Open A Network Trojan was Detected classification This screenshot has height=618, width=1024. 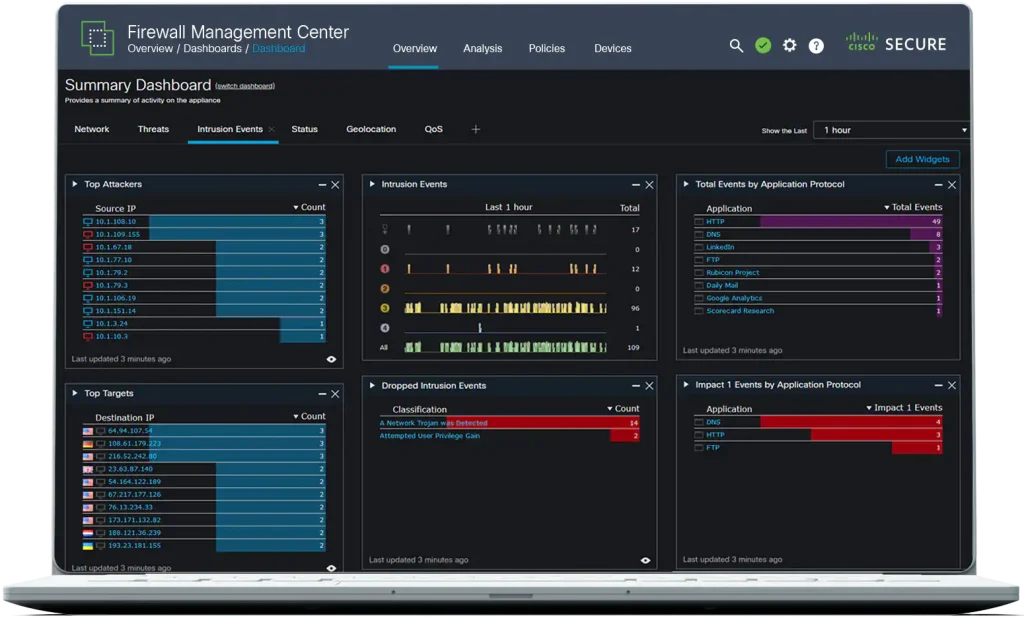click(433, 423)
